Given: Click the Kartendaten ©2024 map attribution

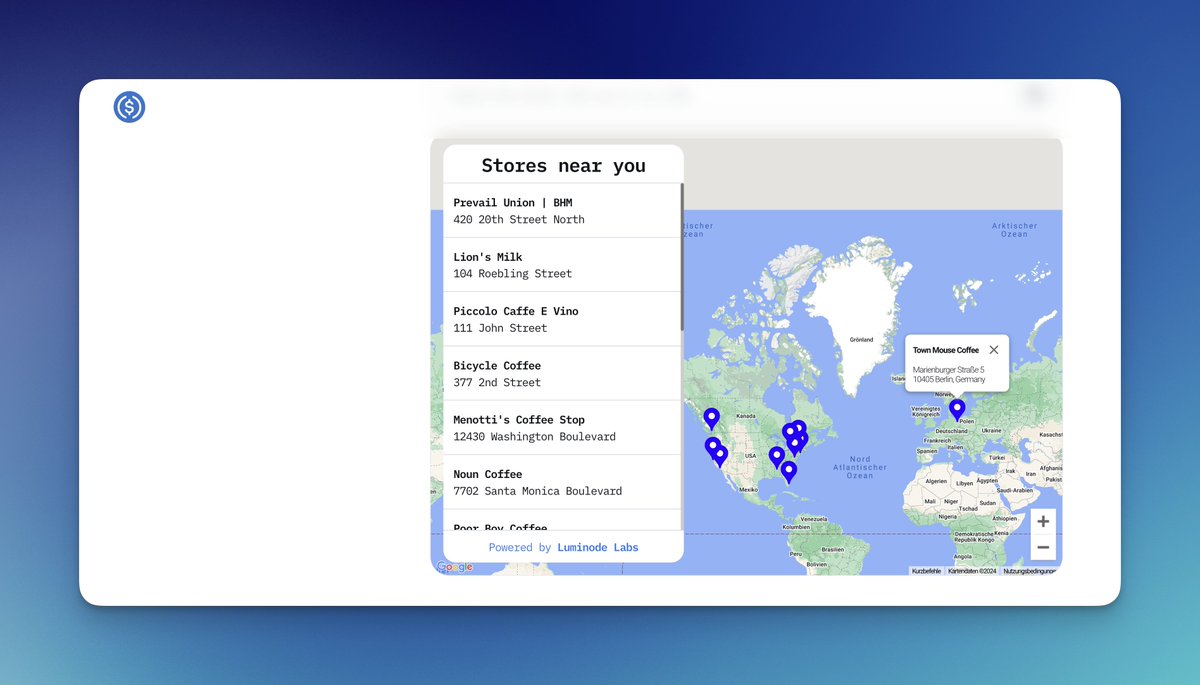Looking at the screenshot, I should coord(972,571).
